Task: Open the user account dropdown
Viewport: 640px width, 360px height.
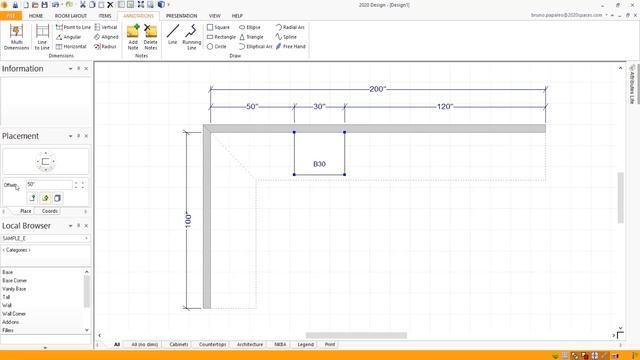Action: pyautogui.click(x=607, y=15)
